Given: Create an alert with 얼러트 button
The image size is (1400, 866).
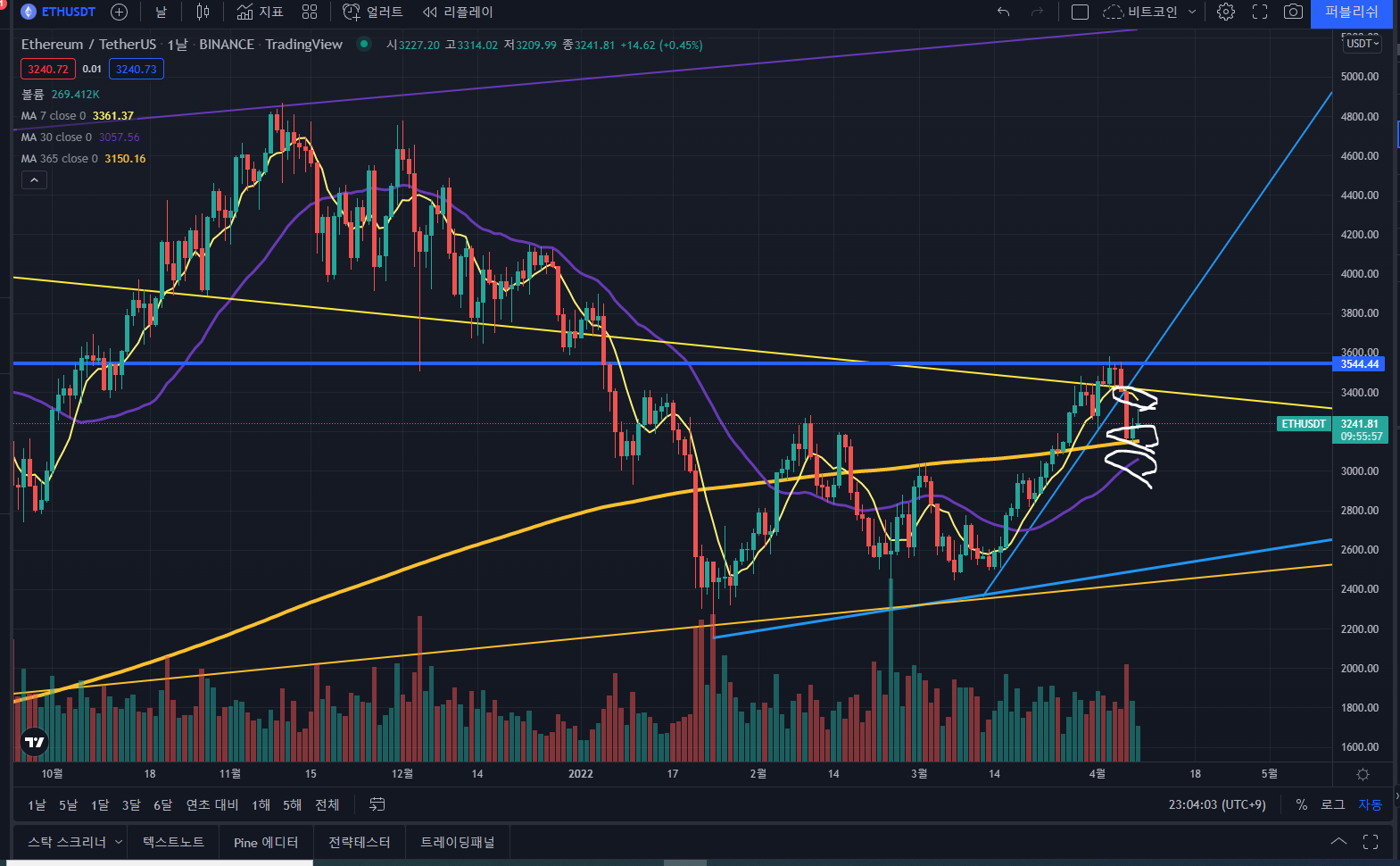Looking at the screenshot, I should pos(373,12).
